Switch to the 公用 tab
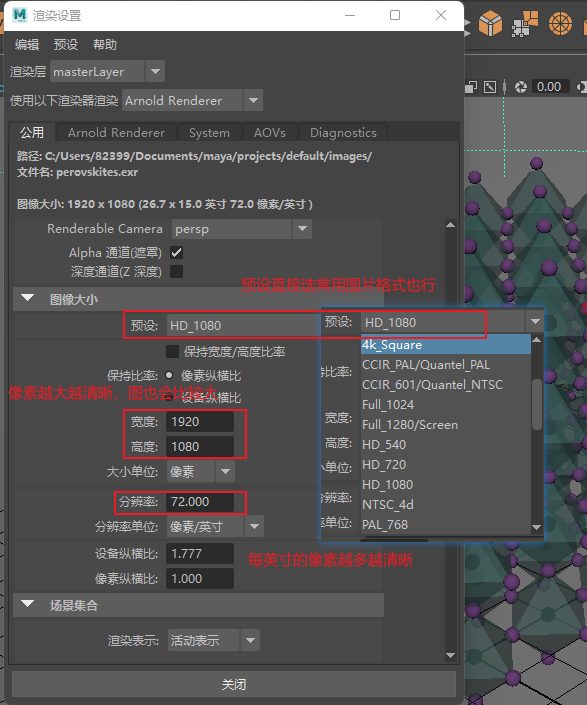Image resolution: width=587 pixels, height=705 pixels. click(x=32, y=133)
